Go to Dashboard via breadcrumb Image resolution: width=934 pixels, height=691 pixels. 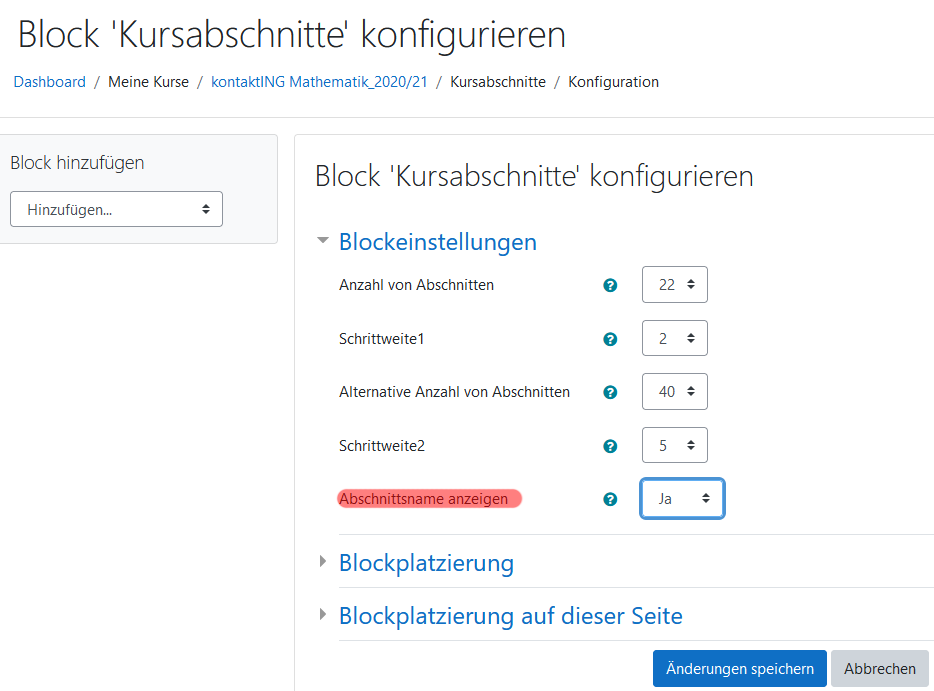click(x=50, y=82)
